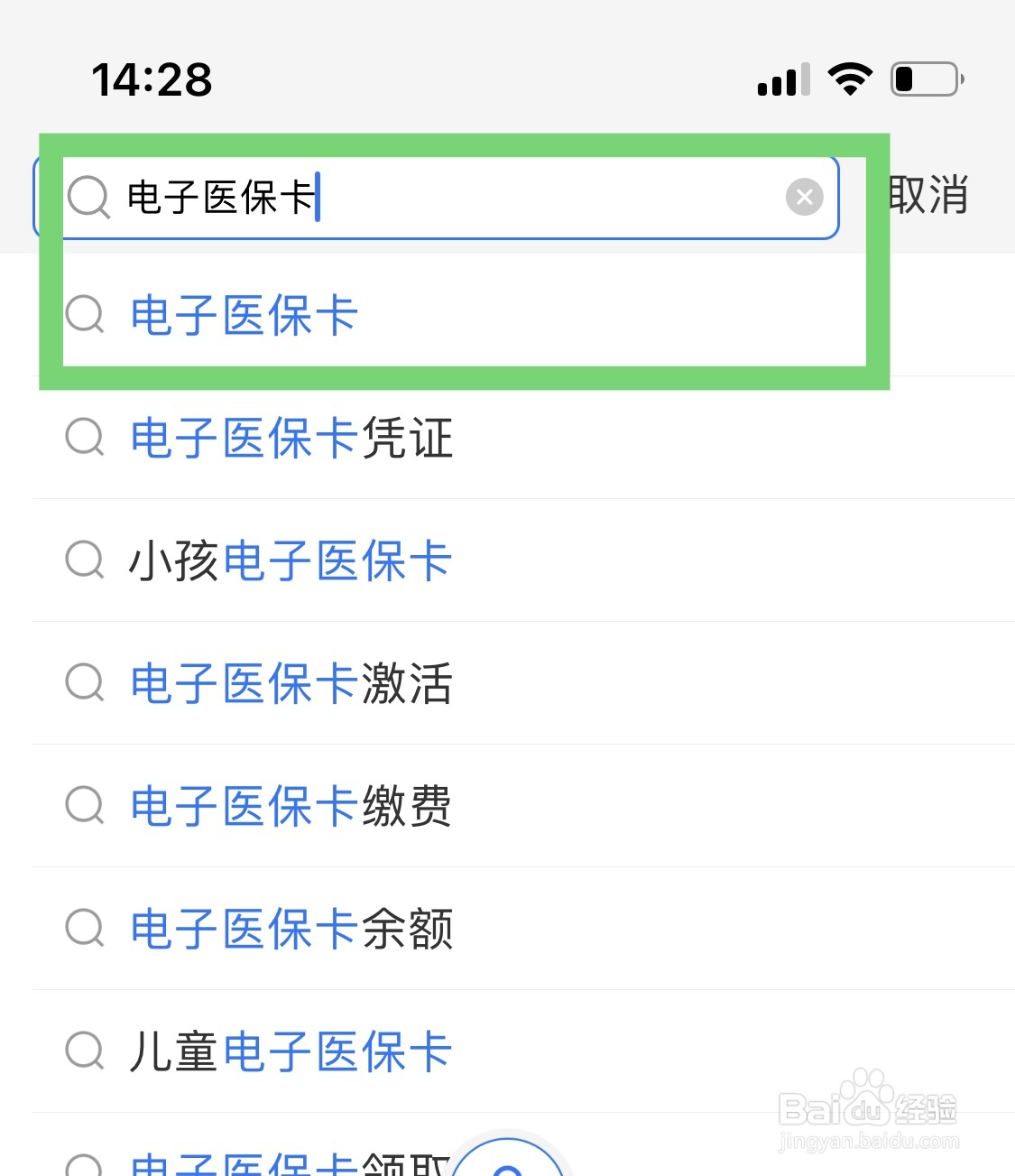
Task: Click search icon beside 电子医保卡余额
Action: coord(86,929)
